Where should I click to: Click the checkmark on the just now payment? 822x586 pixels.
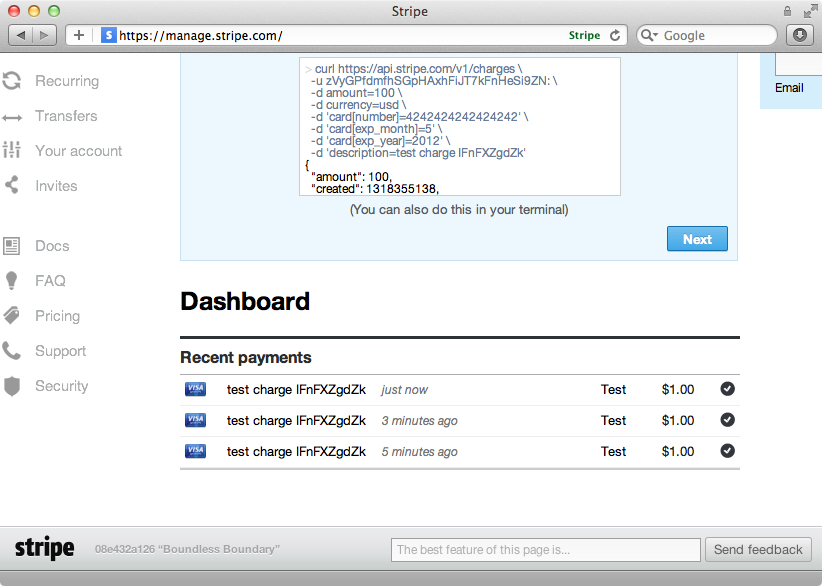point(727,389)
